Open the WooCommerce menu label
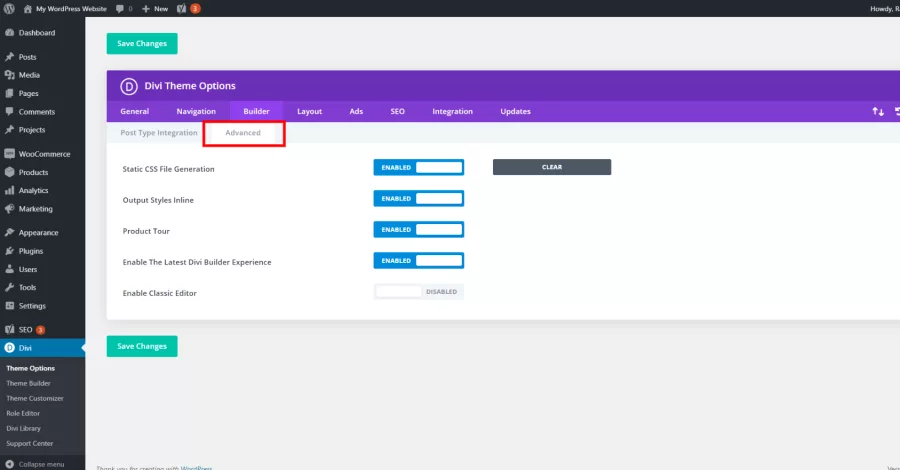The height and width of the screenshot is (470, 900). point(44,154)
